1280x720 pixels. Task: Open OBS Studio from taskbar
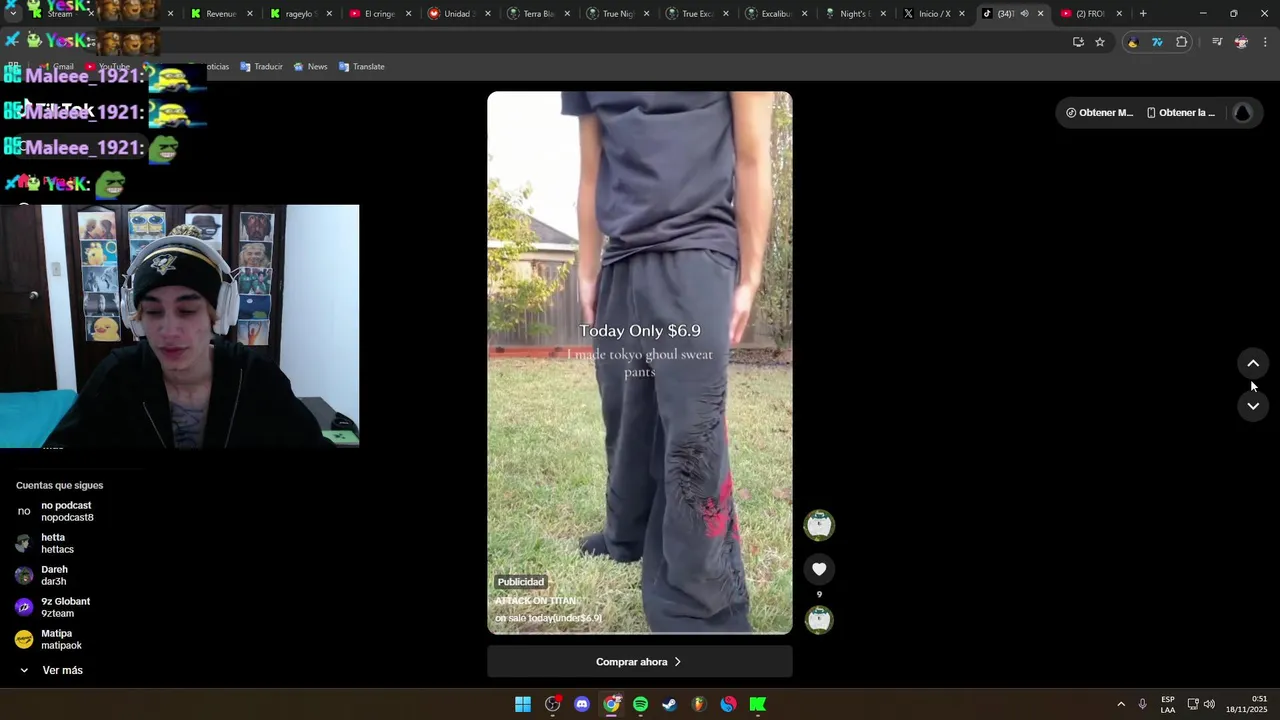tap(552, 704)
